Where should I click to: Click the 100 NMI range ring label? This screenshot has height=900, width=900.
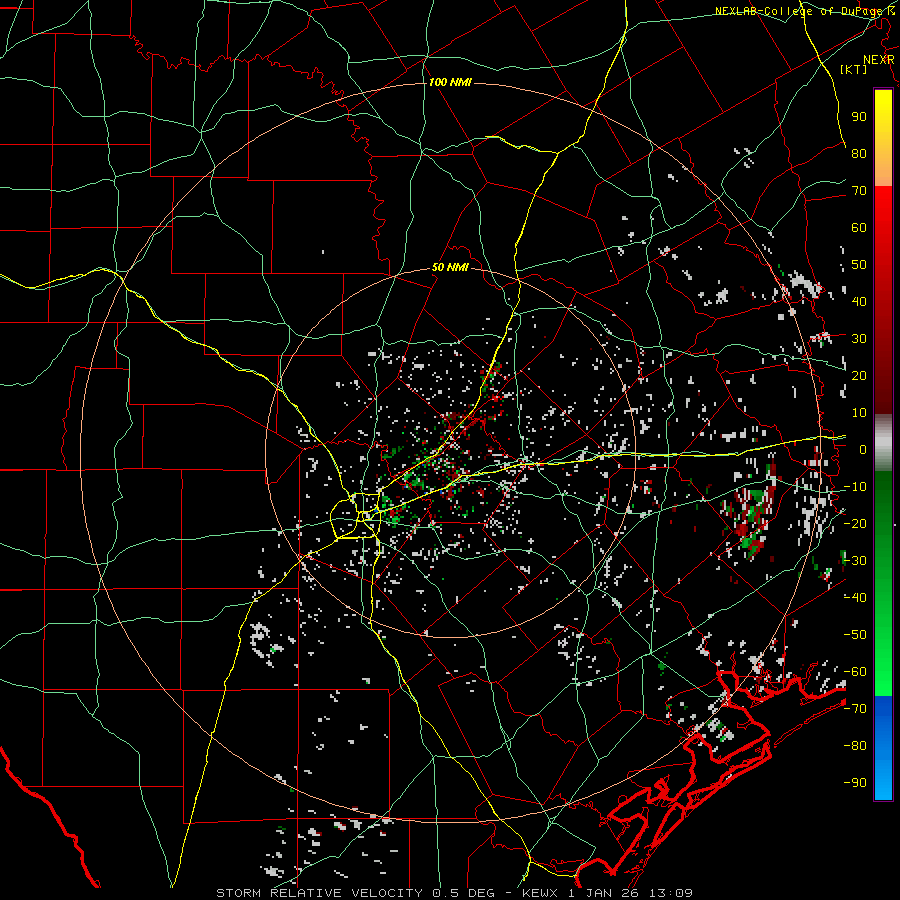click(x=450, y=82)
